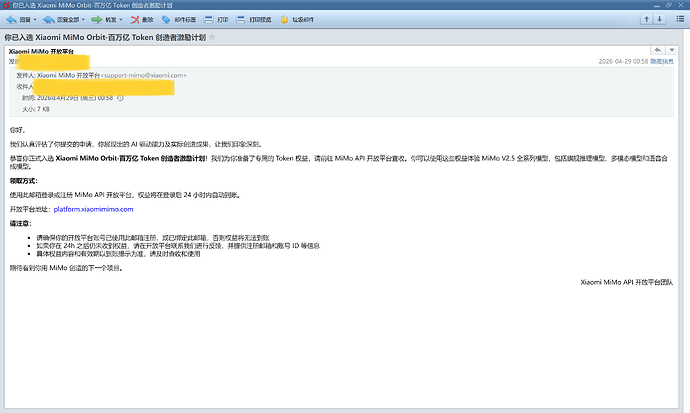690x413 pixels.
Task: Open the platform.xiaomimimo.com link
Action: (x=93, y=209)
